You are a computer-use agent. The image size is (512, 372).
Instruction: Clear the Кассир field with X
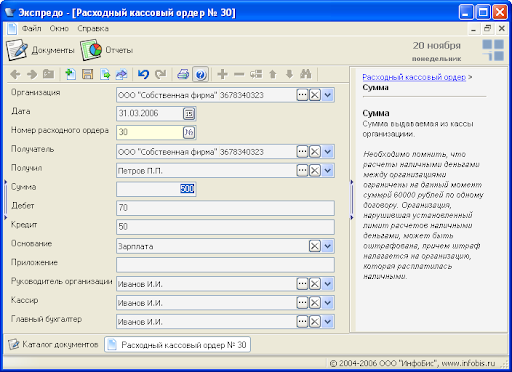(315, 303)
